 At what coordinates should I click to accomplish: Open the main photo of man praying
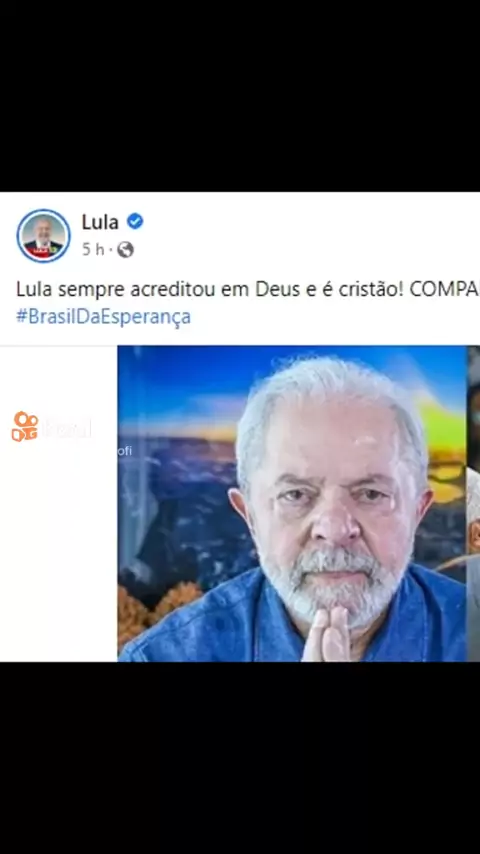[292, 504]
